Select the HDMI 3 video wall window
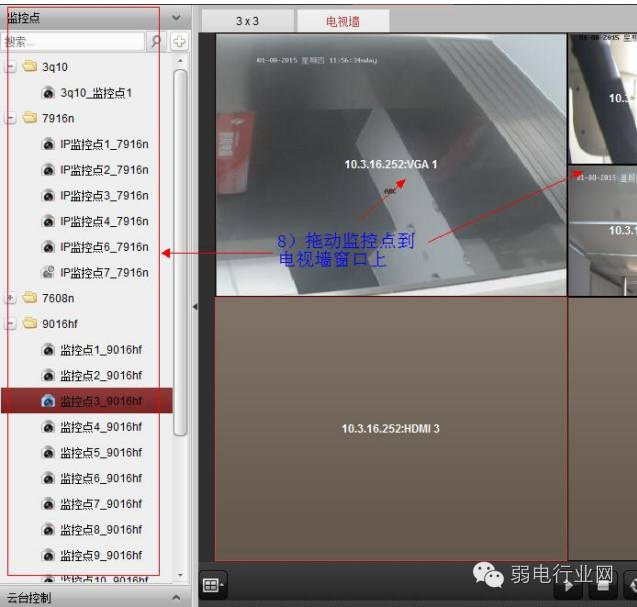 [x=391, y=429]
